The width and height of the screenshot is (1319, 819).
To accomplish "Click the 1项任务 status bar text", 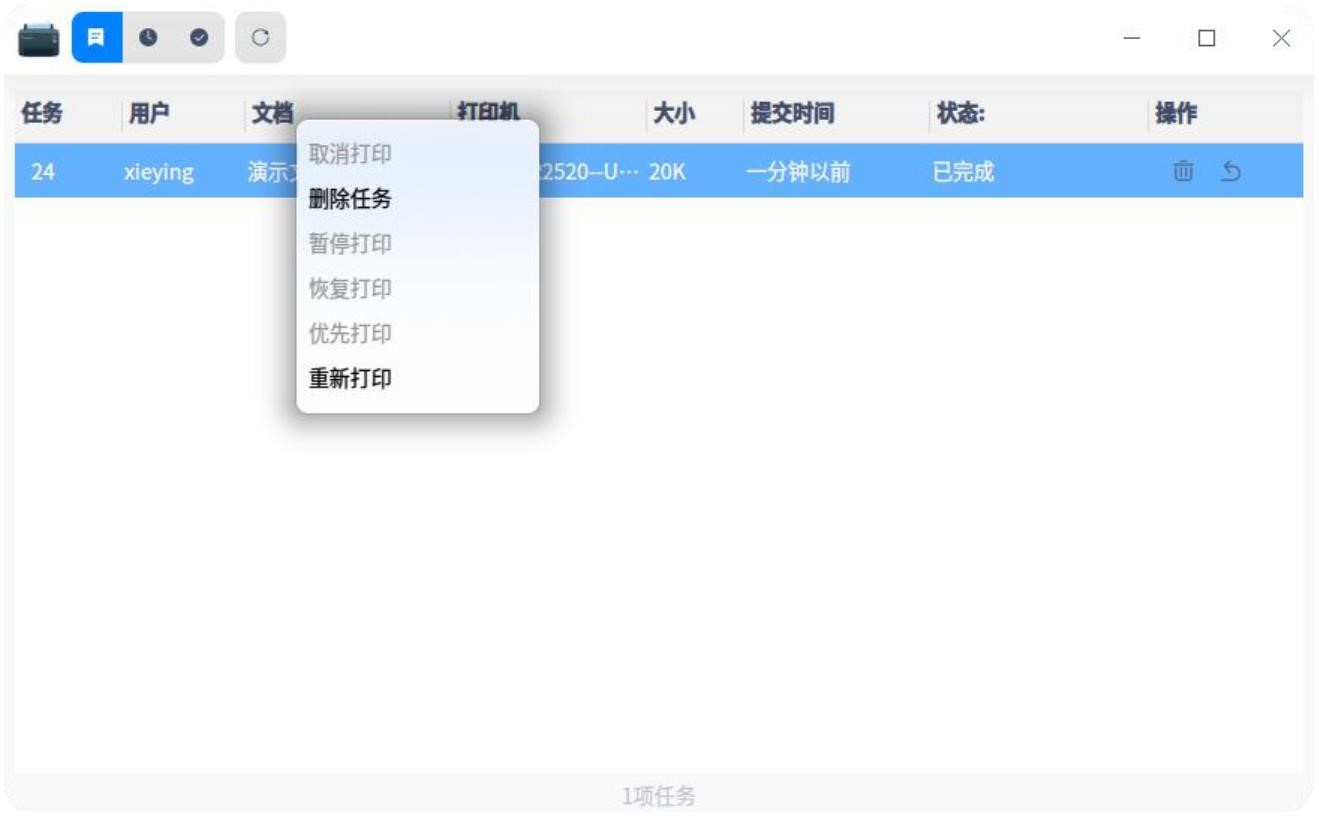I will click(x=659, y=796).
